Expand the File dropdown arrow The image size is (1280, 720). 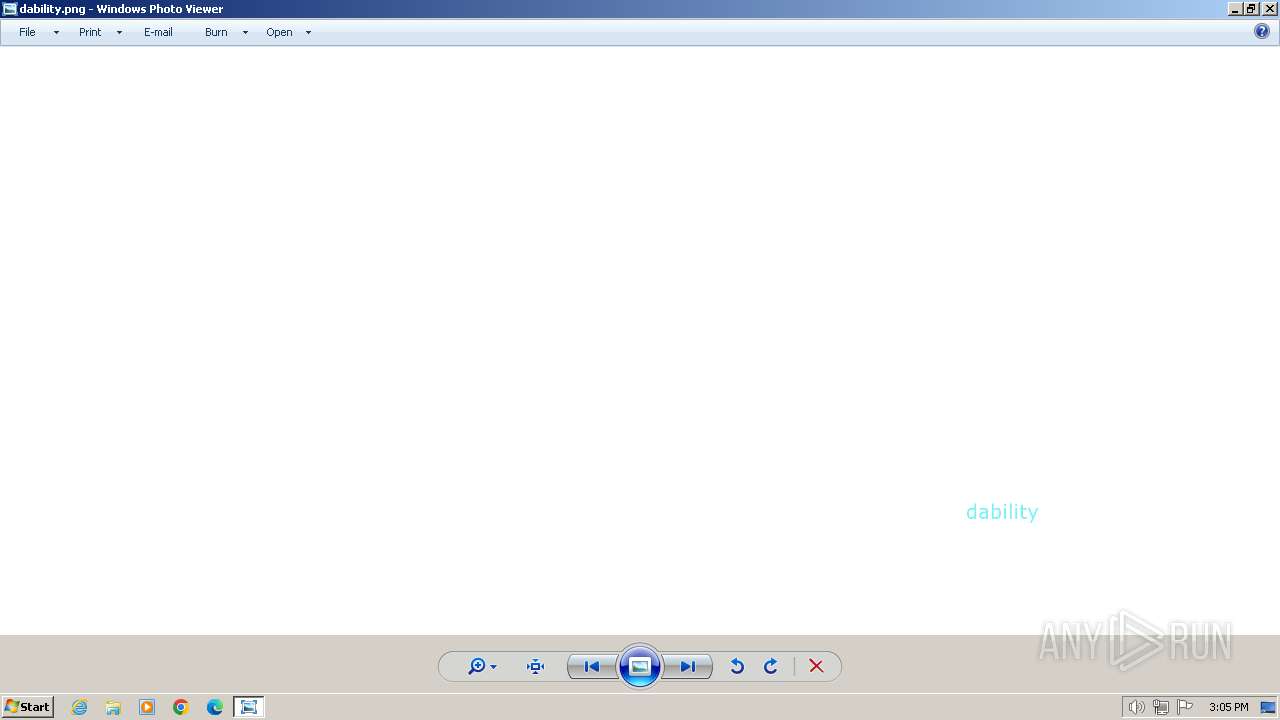[x=56, y=33]
